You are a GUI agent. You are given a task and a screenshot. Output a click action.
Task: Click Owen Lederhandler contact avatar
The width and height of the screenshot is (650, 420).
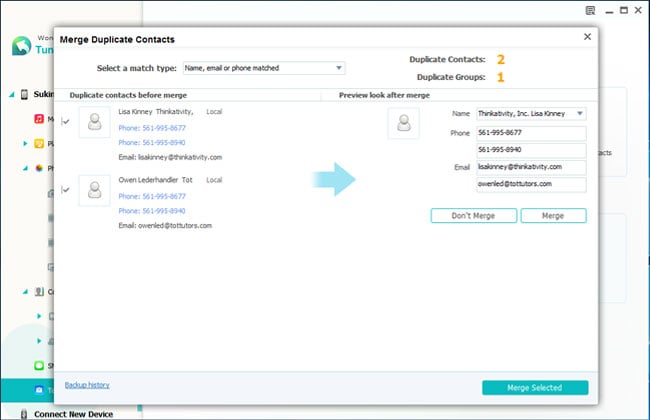point(95,190)
